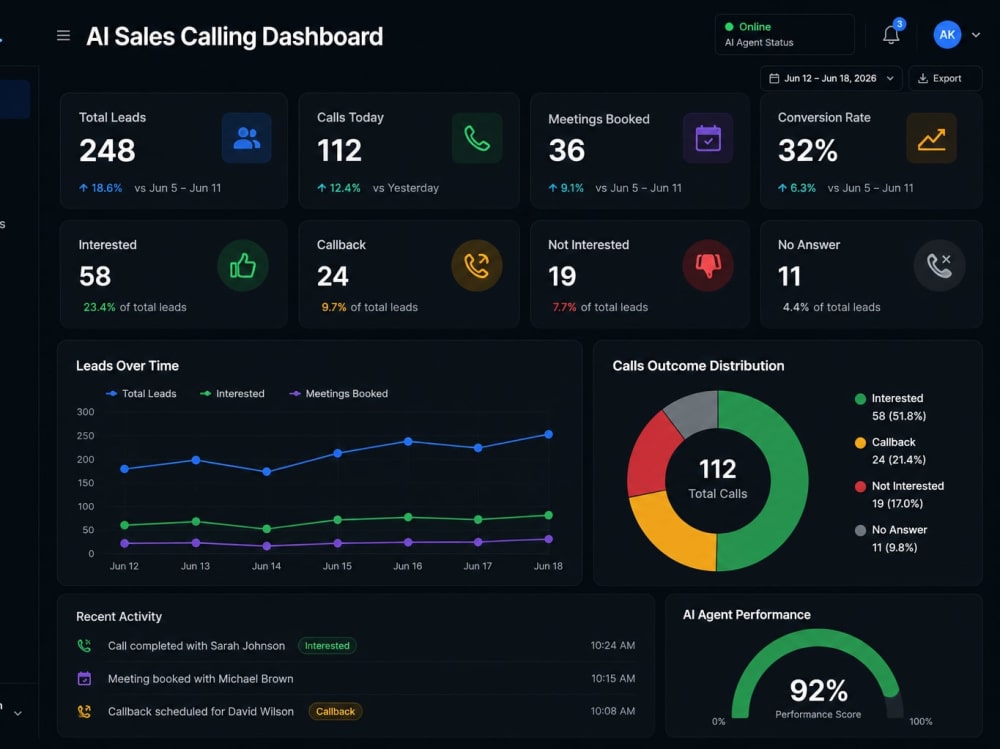The image size is (1000, 749).
Task: Click the meeting booked calendar icon
Action: click(84, 678)
